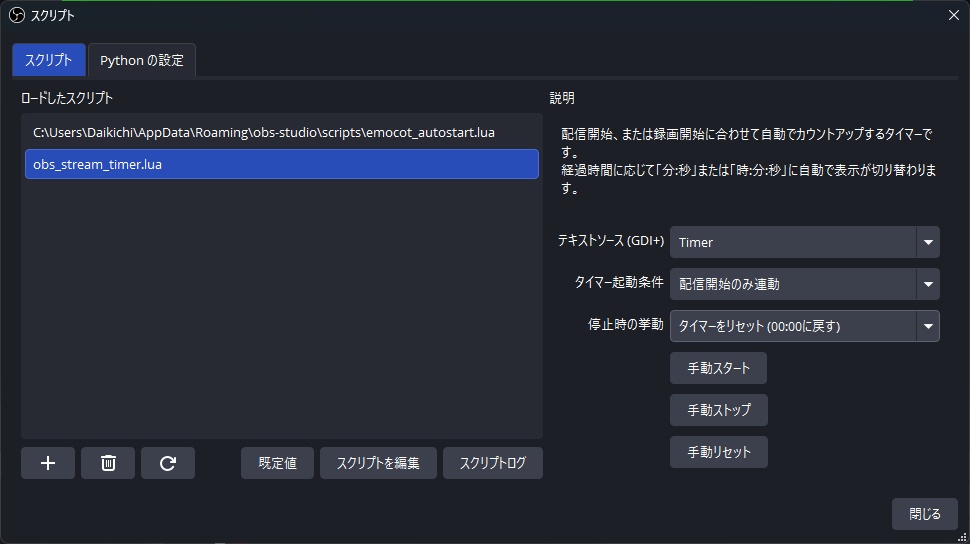Click スクリプトを編集 button
Viewport: 970px width, 544px height.
378,463
